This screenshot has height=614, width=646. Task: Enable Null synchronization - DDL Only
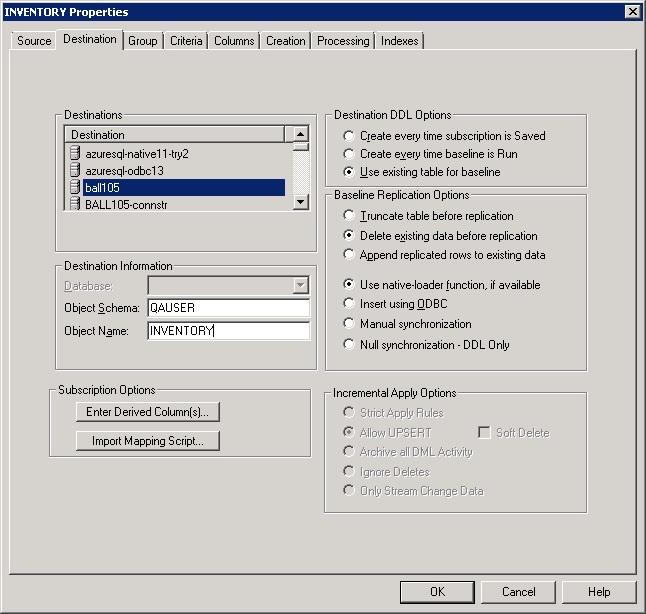[348, 345]
